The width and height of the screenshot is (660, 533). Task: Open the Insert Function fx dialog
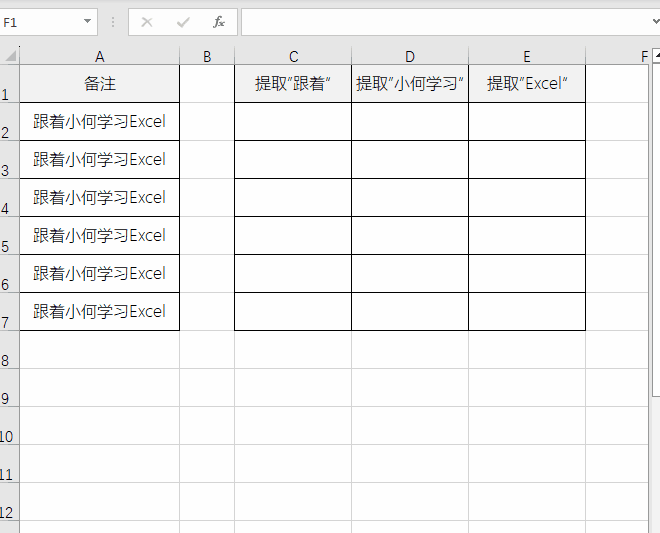tap(218, 22)
